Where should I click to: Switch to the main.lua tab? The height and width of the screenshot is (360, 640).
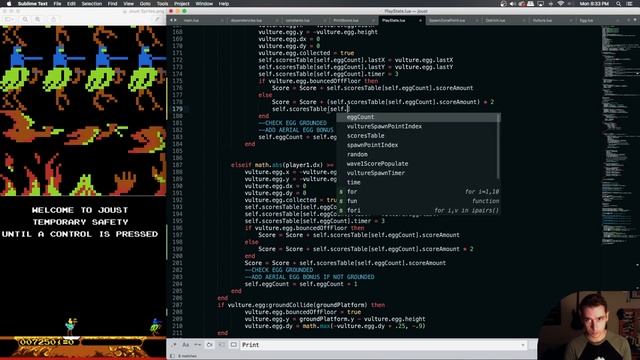(x=191, y=20)
